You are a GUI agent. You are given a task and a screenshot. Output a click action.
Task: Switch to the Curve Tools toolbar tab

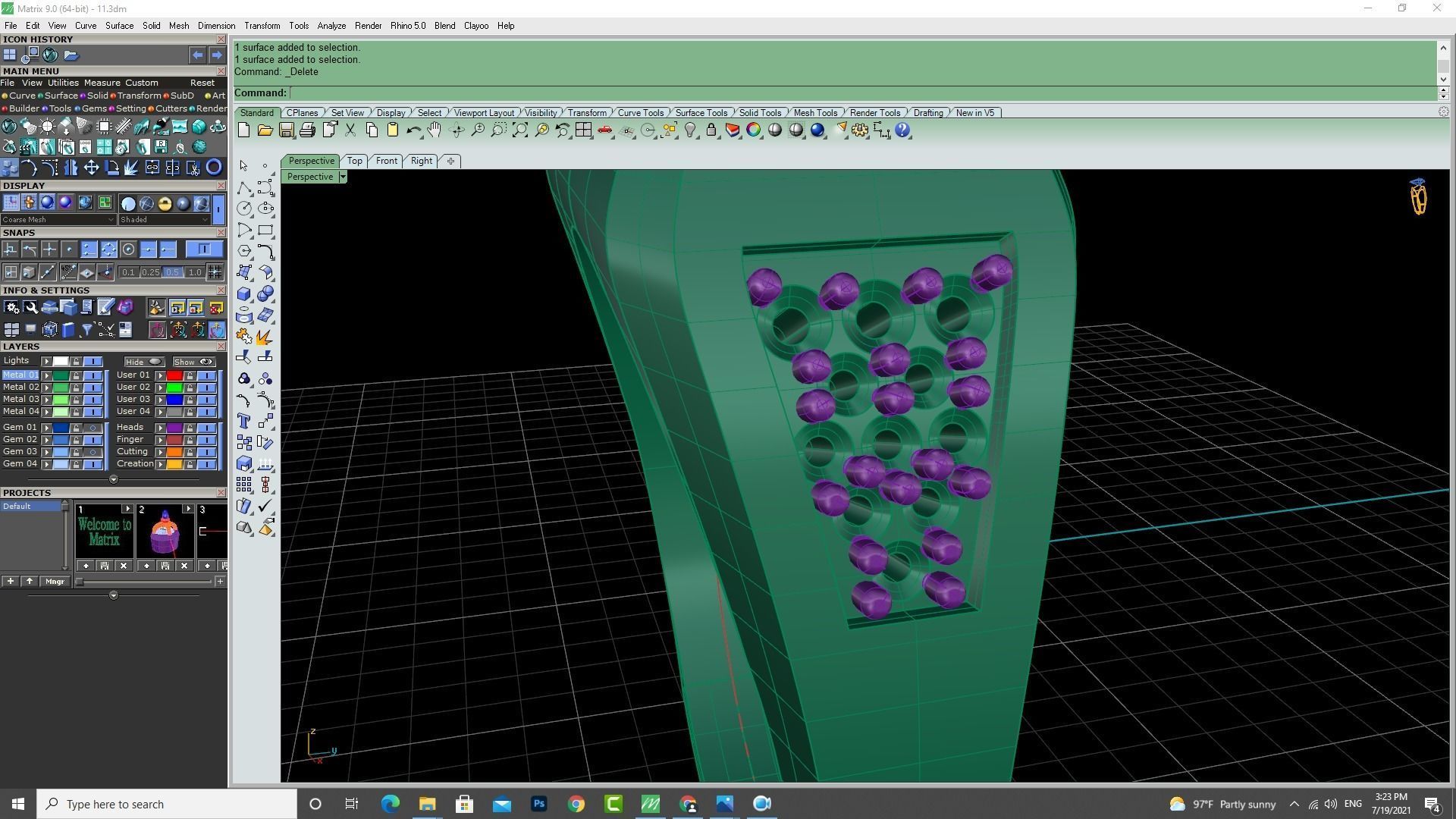point(640,113)
